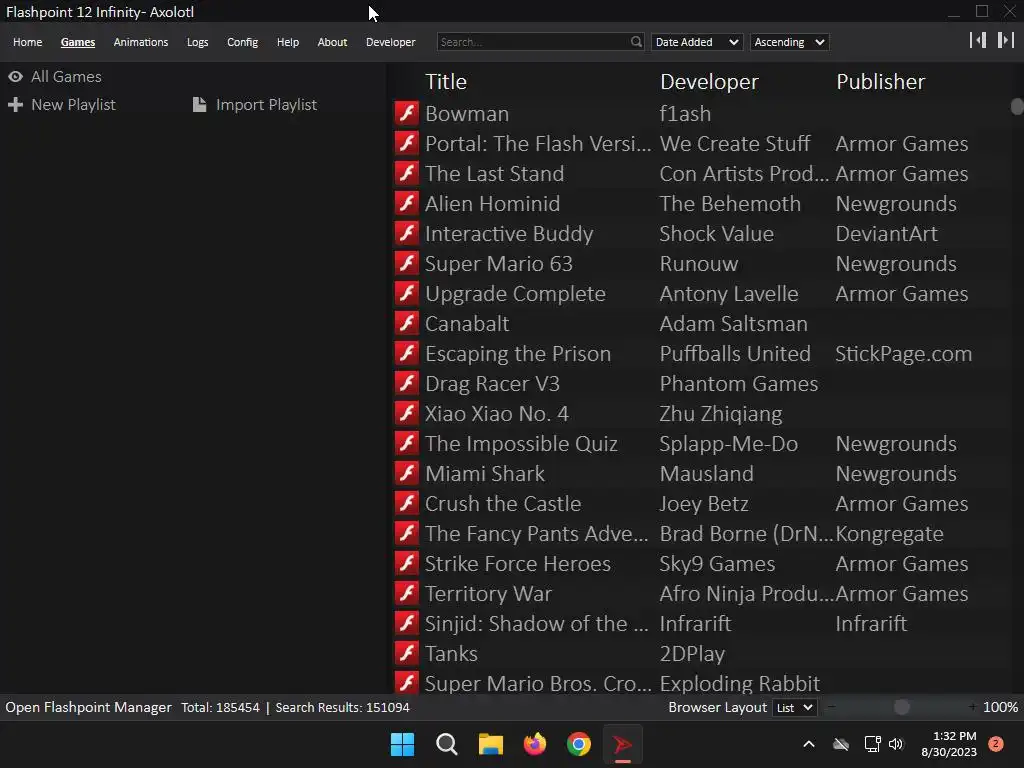Select The Fancy Pants Adventure row
Viewport: 1024px width, 768px height.
tap(701, 534)
